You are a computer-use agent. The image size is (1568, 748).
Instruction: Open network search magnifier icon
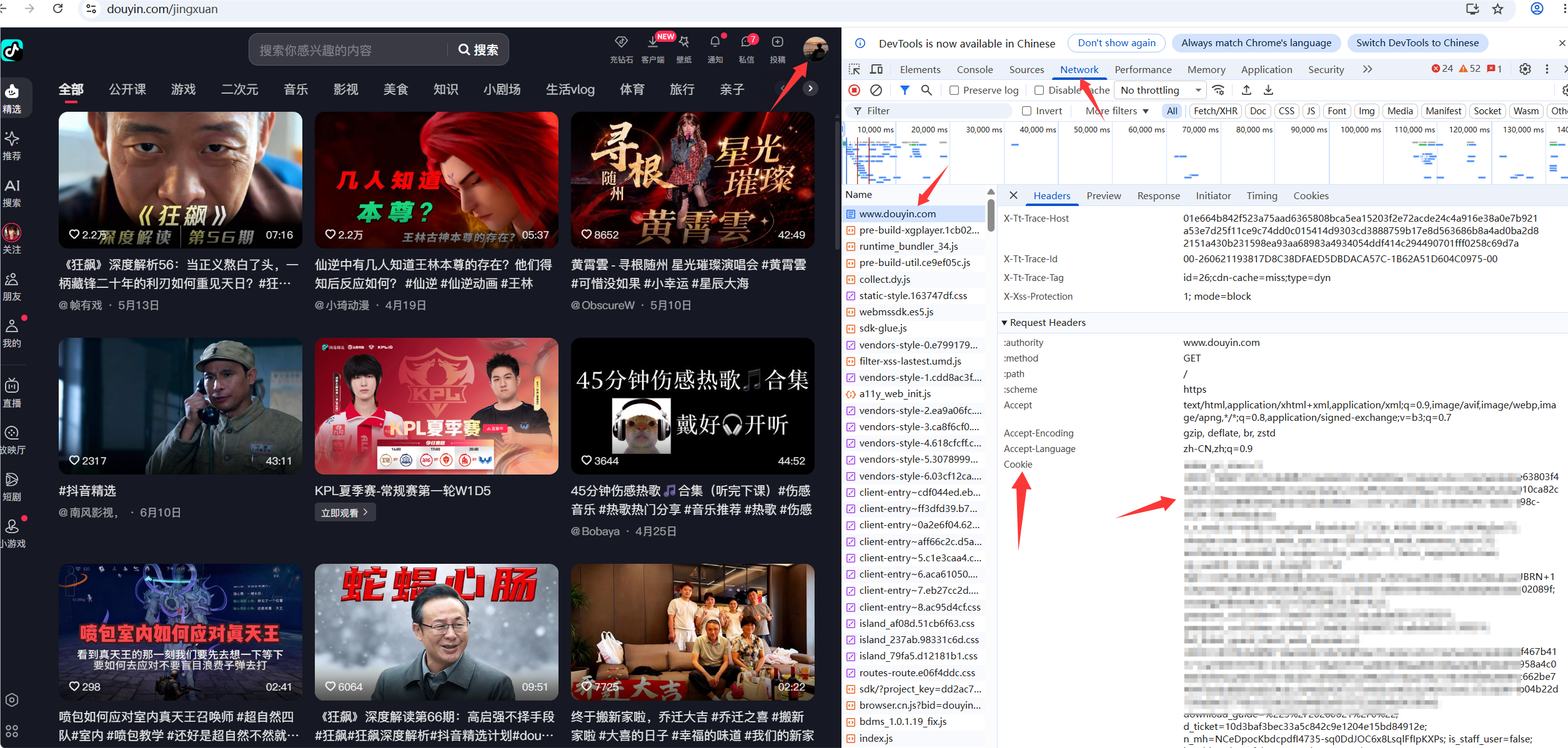point(926,91)
